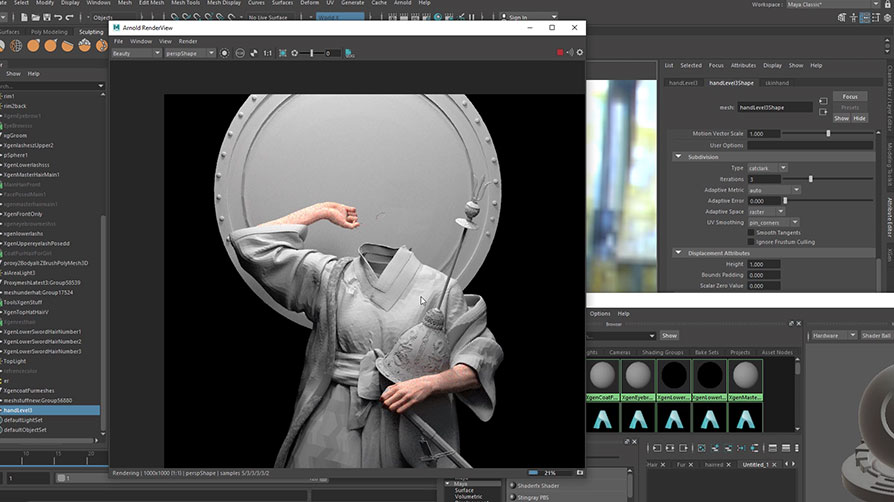This screenshot has height=502, width=894.
Task: Adjust the Subdivision Iterations slider
Action: (x=811, y=179)
